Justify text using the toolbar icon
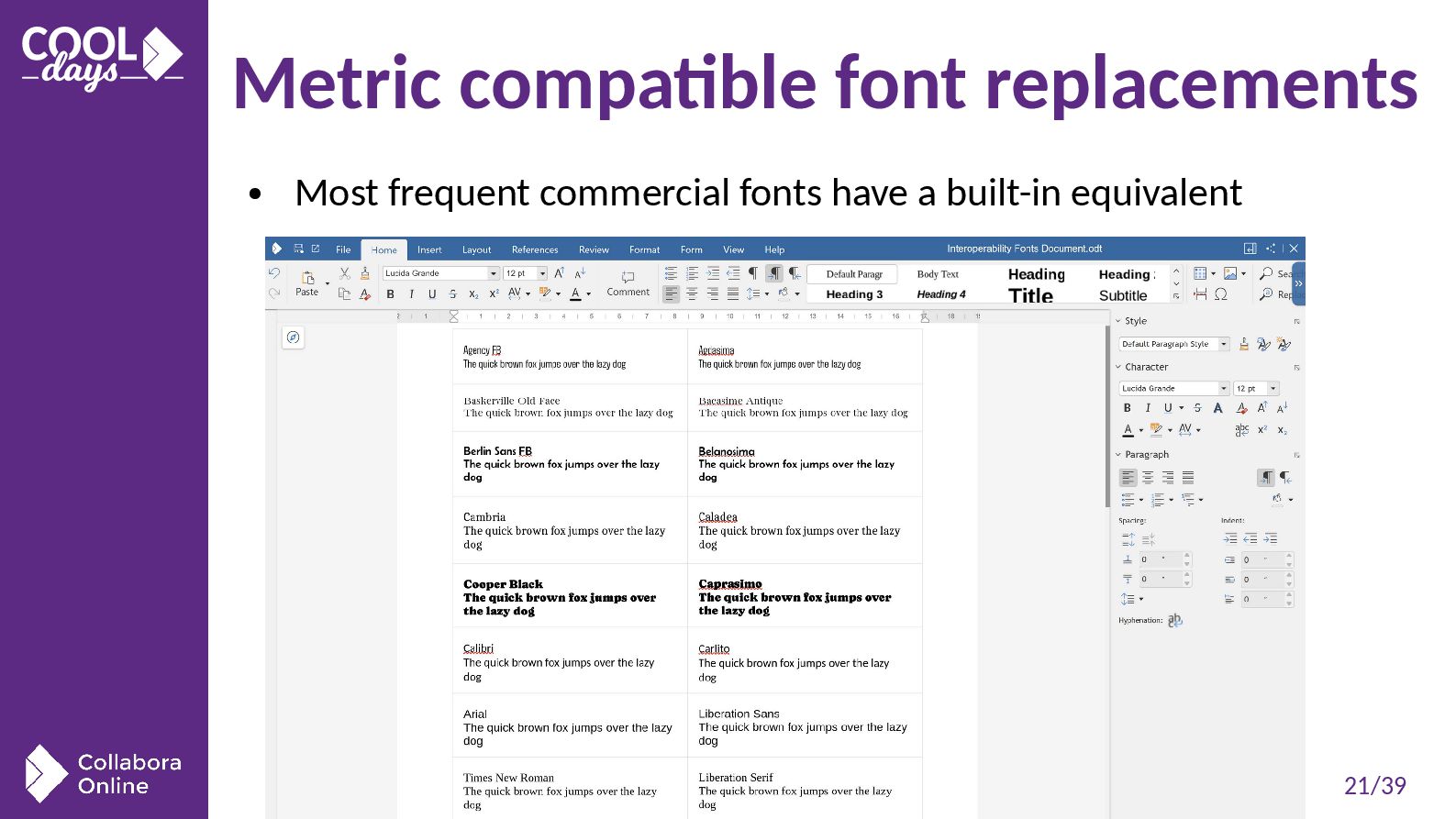Viewport: 1456px width, 819px height. (x=733, y=294)
